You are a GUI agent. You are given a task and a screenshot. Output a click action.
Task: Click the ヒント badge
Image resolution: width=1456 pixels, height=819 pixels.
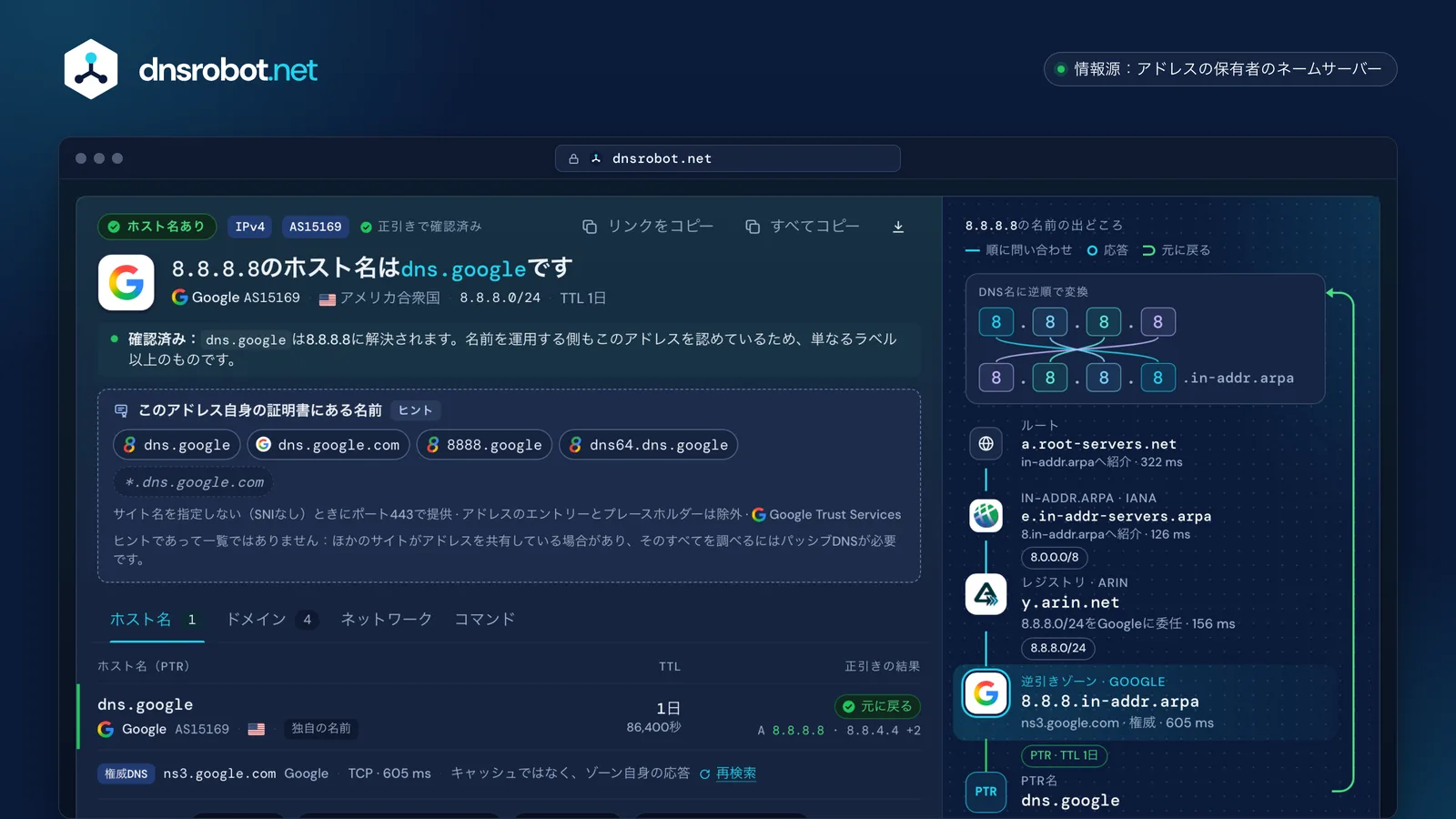click(415, 410)
